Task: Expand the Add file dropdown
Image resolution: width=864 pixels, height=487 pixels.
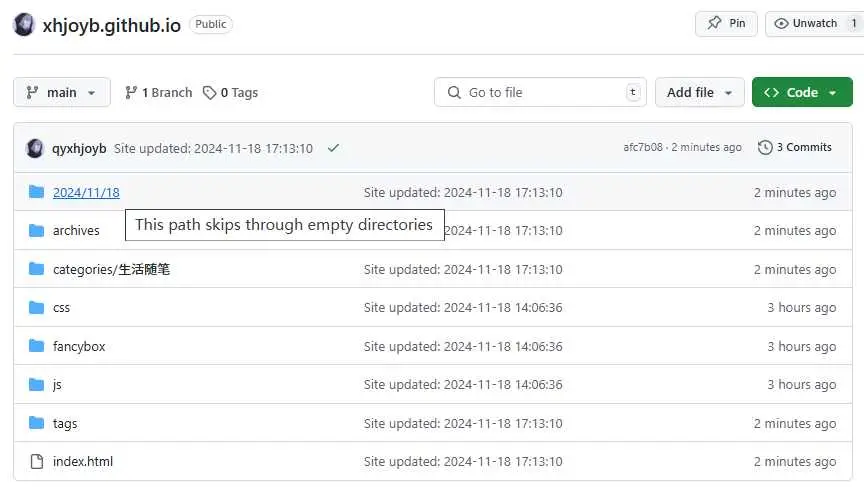Action: pos(699,92)
